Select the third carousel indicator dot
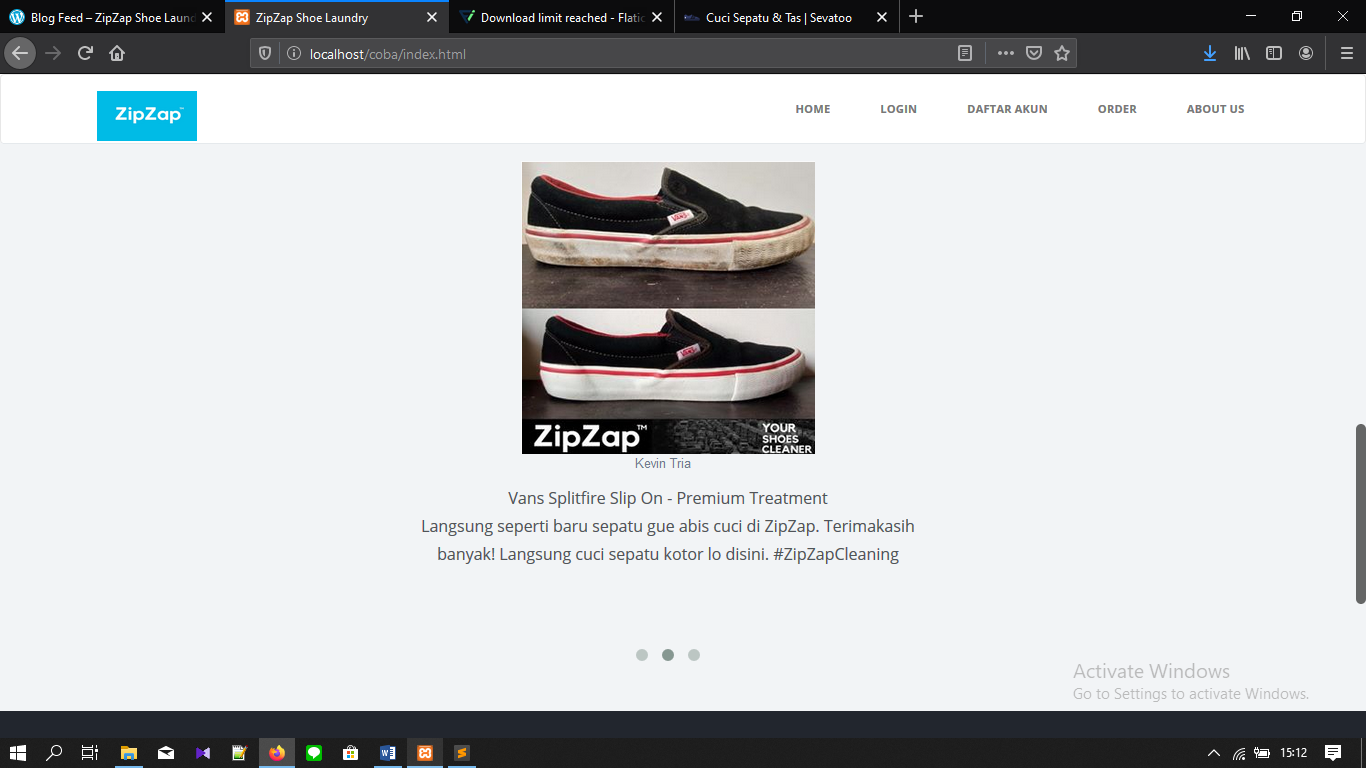 (694, 655)
